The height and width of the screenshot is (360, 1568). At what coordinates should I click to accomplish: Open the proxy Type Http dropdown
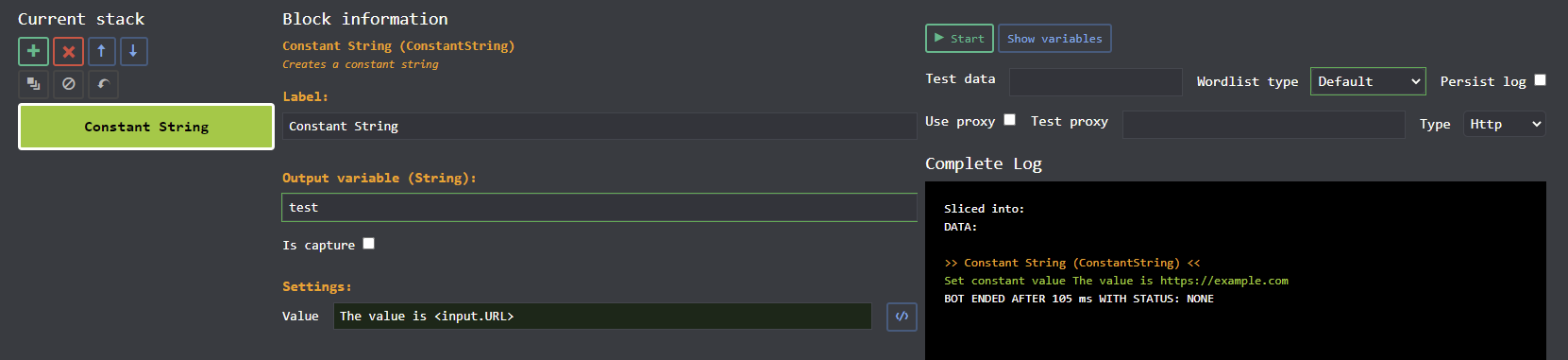point(1505,124)
